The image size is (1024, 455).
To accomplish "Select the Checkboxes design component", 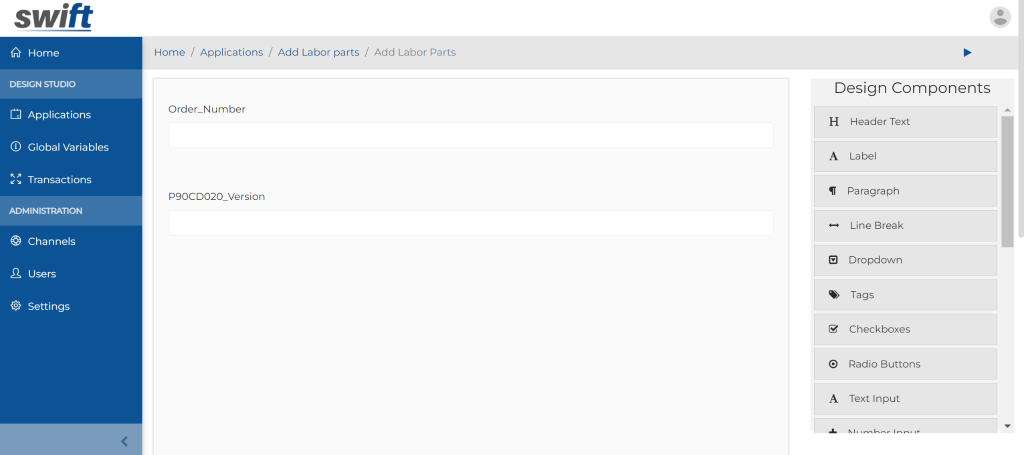I will [905, 329].
